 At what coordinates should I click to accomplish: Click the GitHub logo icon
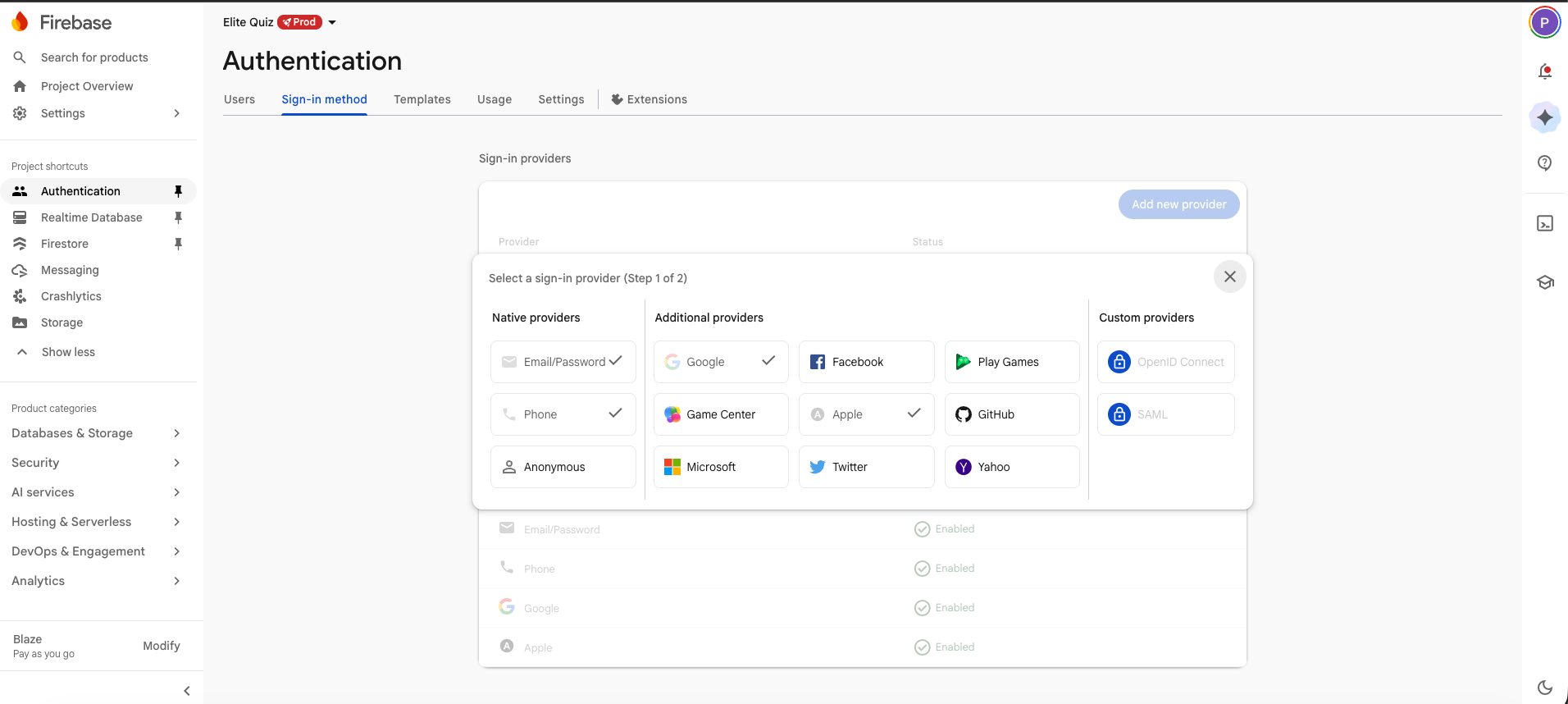click(x=964, y=414)
